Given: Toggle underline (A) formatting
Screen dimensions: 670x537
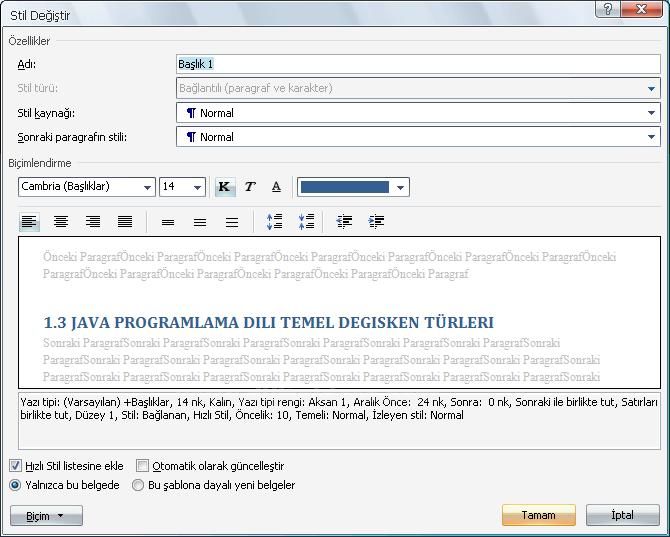Looking at the screenshot, I should point(276,187).
